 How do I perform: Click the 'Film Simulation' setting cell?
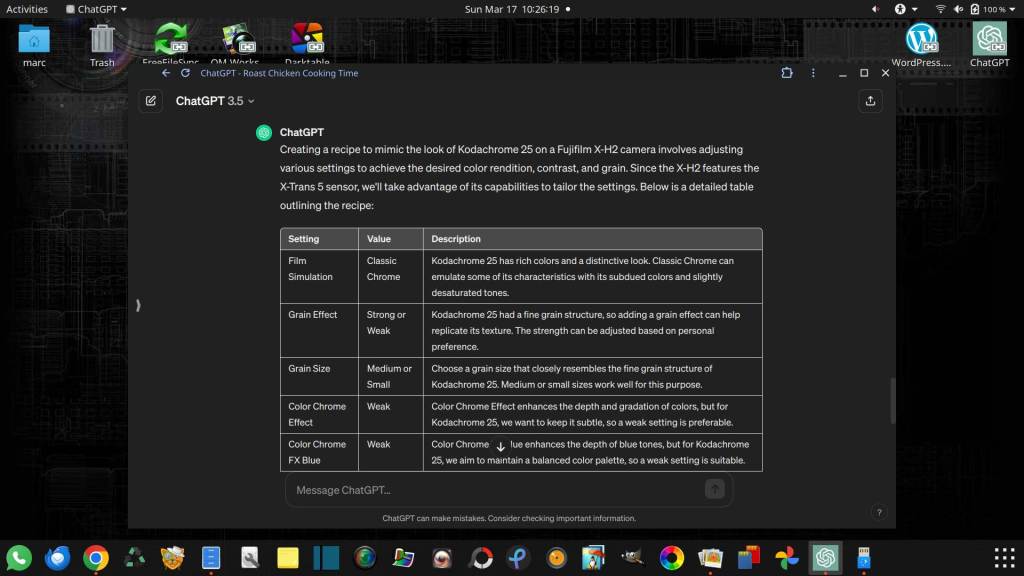[319, 276]
